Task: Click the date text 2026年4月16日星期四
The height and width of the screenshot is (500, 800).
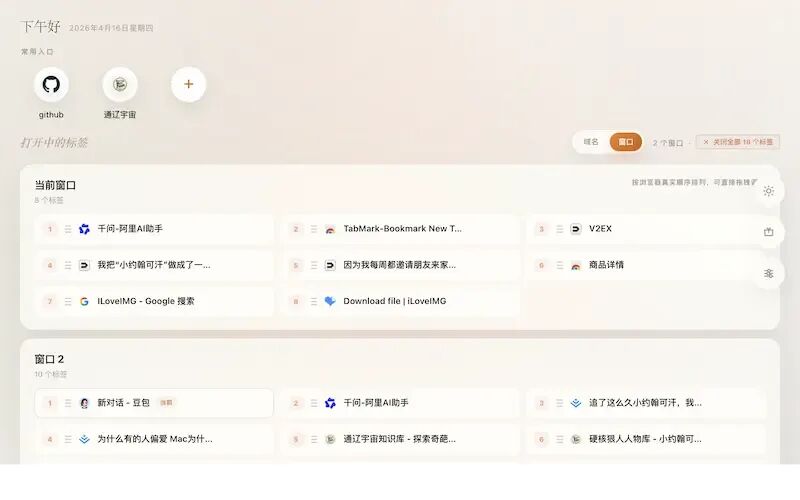Action: [111, 28]
